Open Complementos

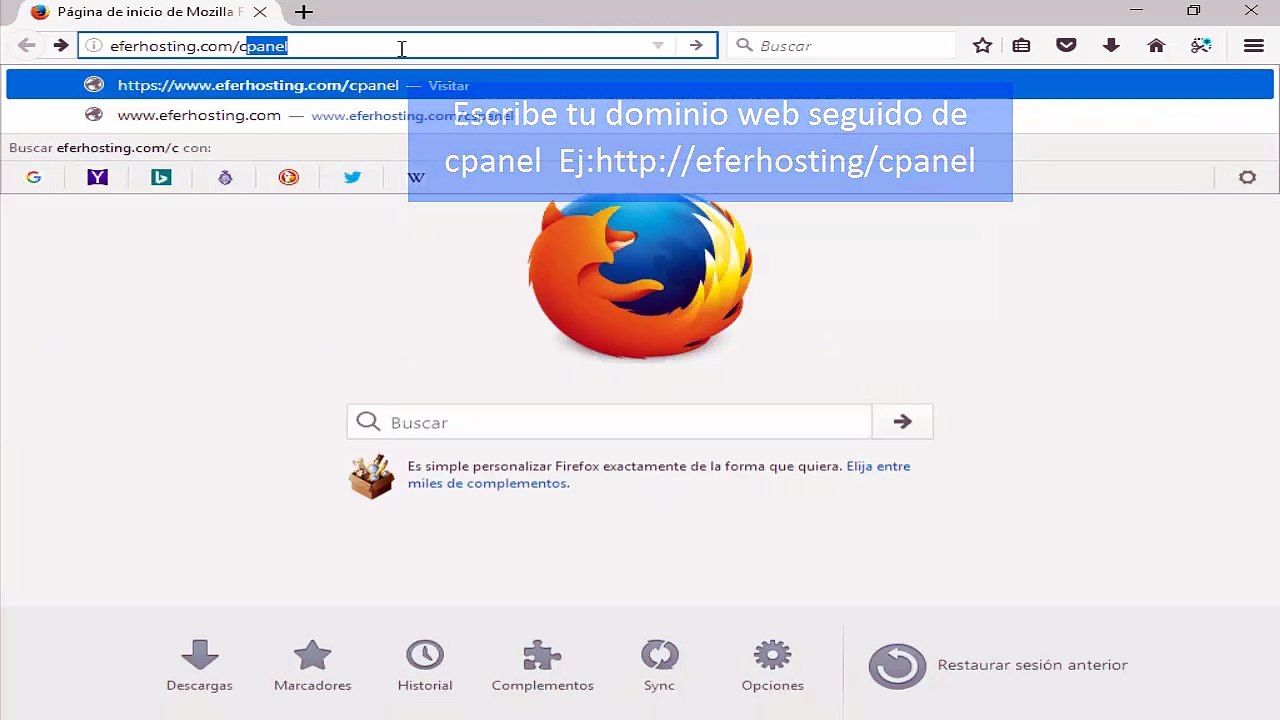[x=542, y=666]
